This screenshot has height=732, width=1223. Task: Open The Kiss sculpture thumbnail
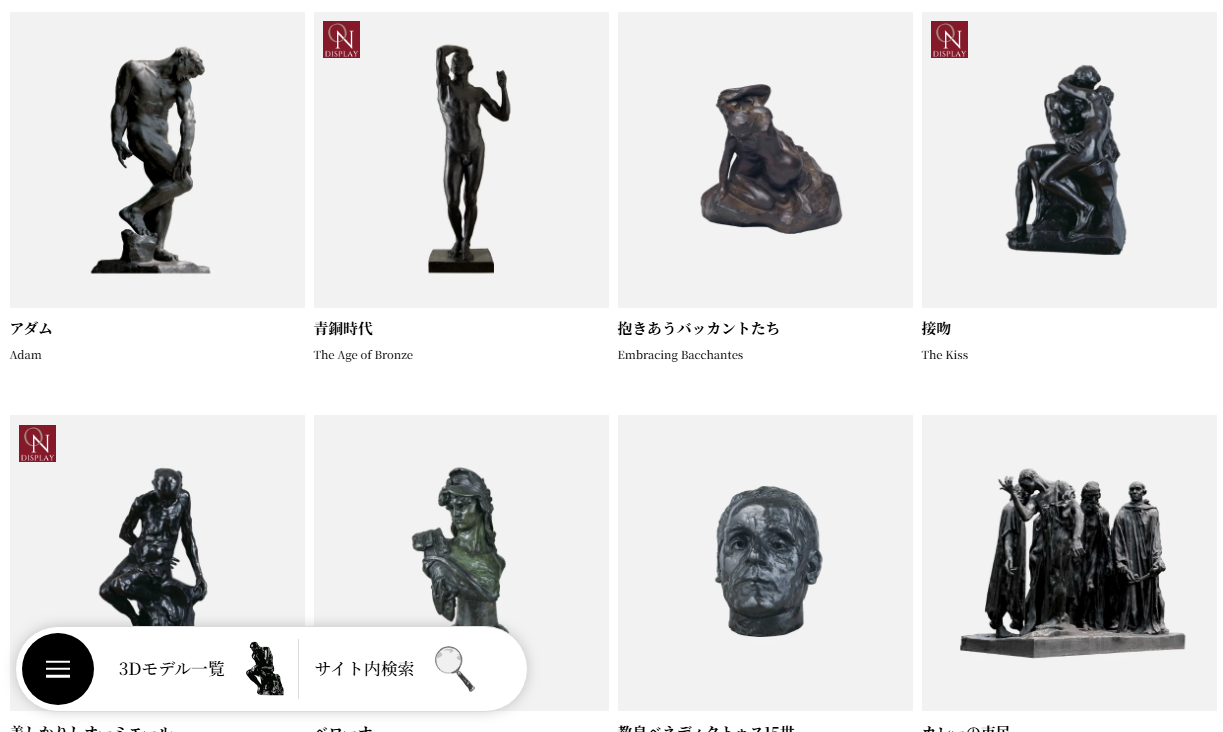pyautogui.click(x=1069, y=160)
